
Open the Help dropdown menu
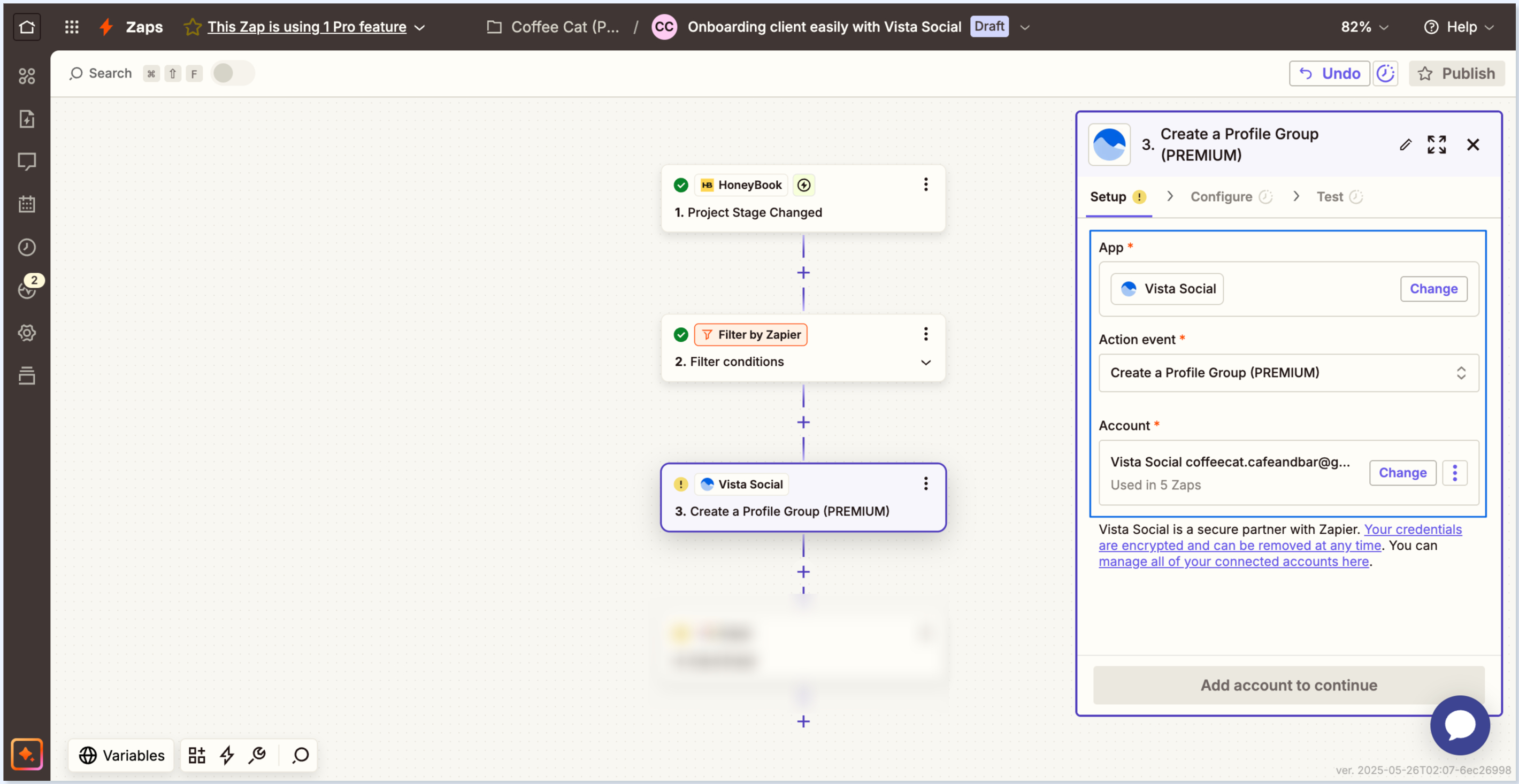point(1459,27)
